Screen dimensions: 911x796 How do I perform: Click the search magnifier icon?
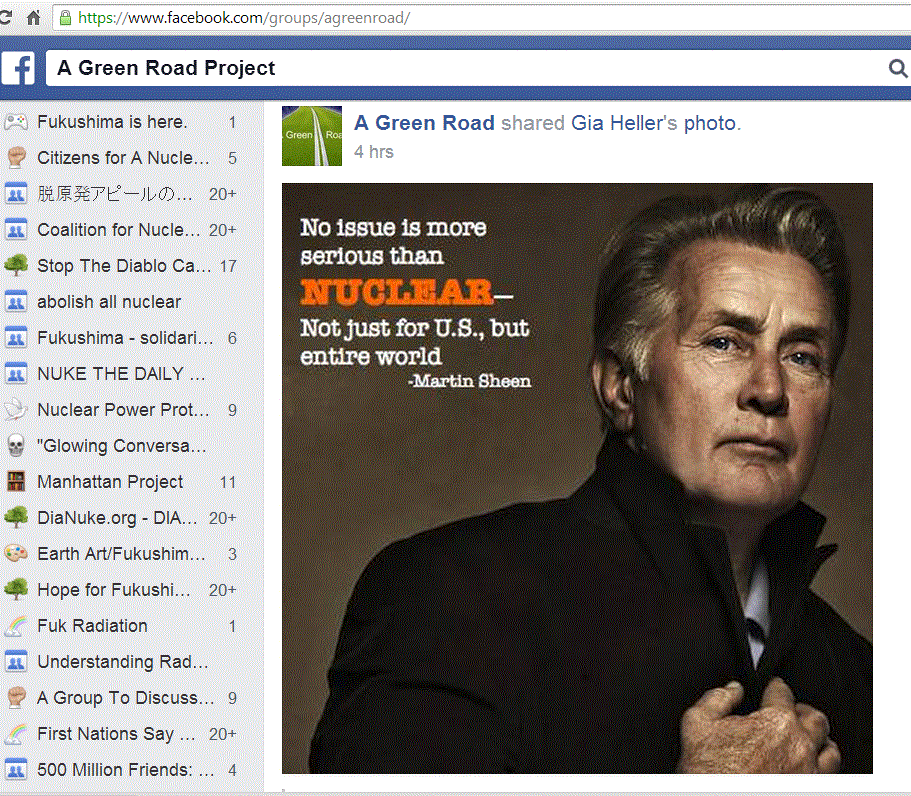[897, 68]
